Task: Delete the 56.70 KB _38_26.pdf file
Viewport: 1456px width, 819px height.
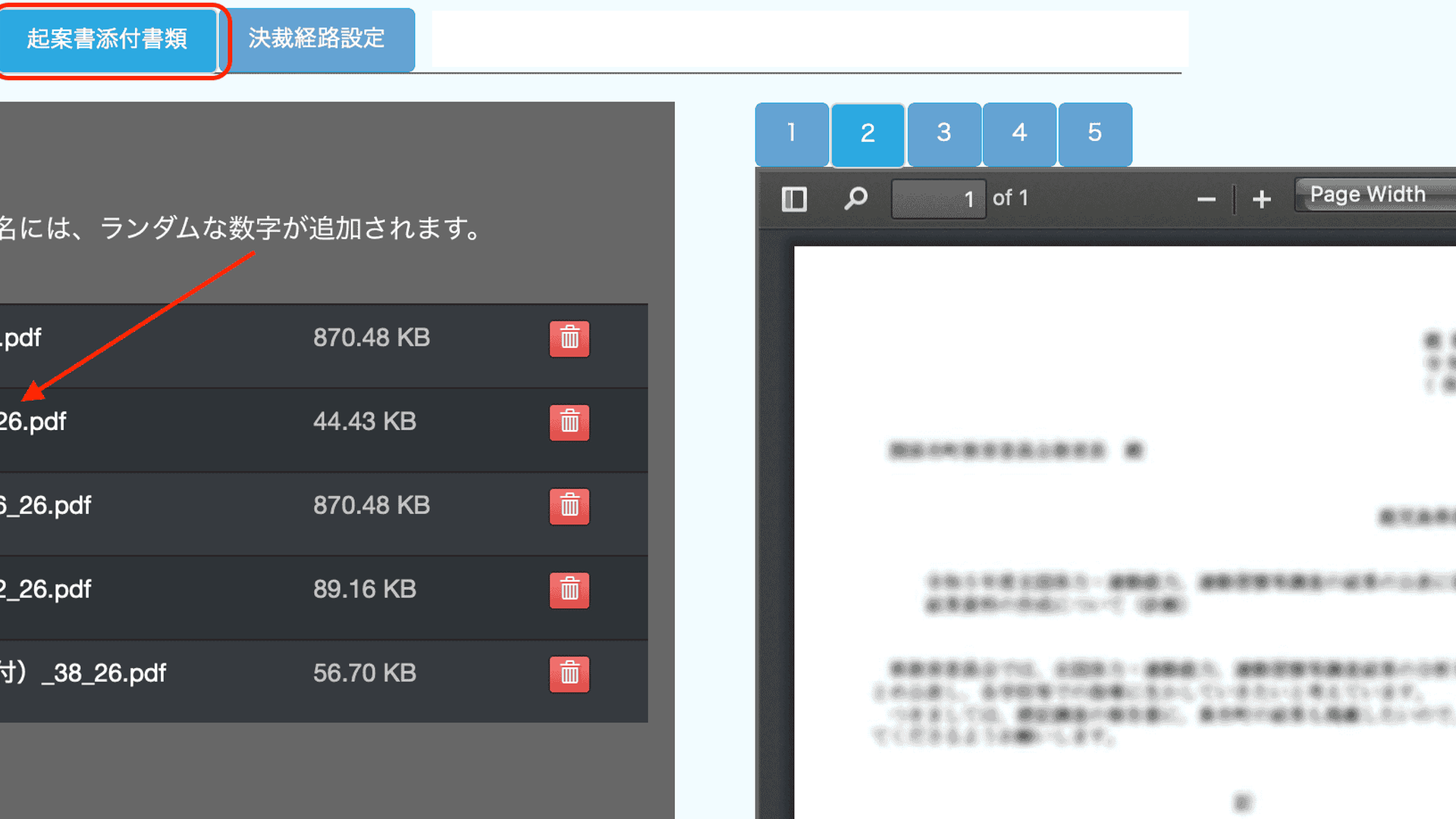Action: point(569,673)
